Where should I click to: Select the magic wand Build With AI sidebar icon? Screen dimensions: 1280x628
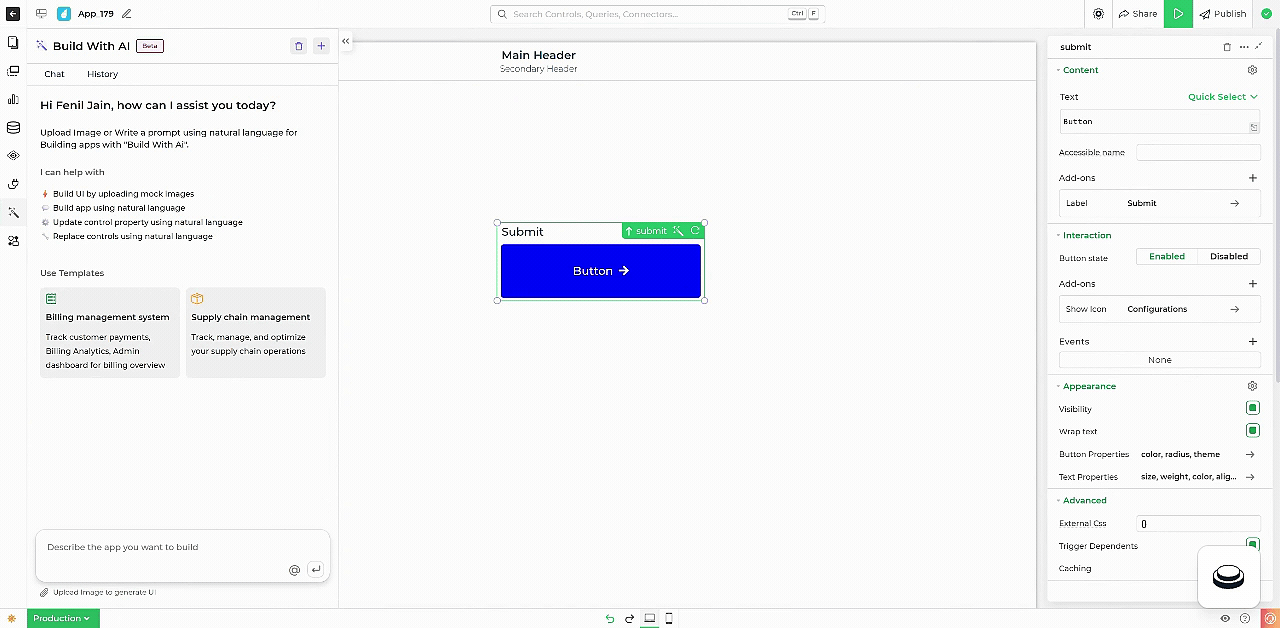coord(13,212)
